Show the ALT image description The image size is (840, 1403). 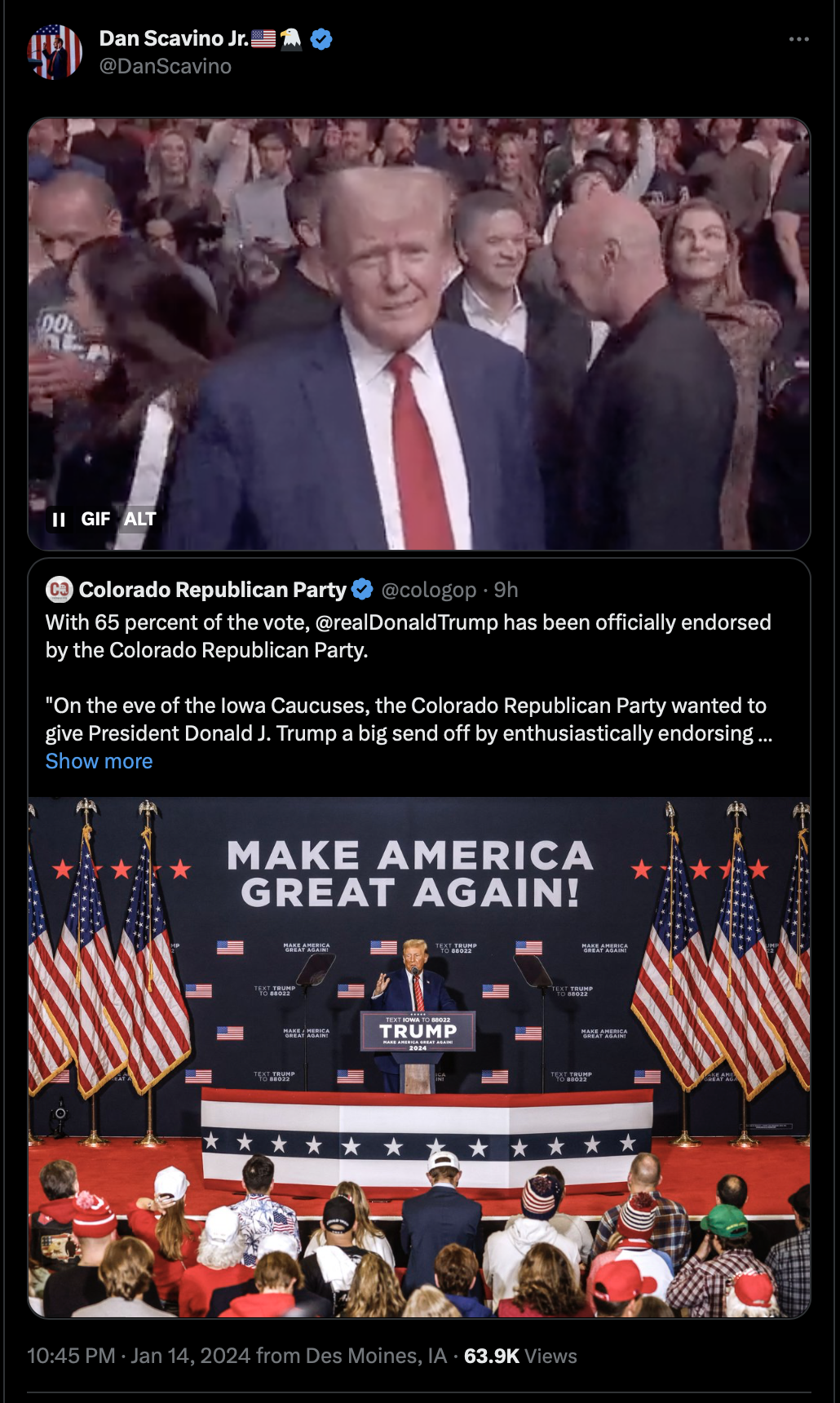coord(139,520)
